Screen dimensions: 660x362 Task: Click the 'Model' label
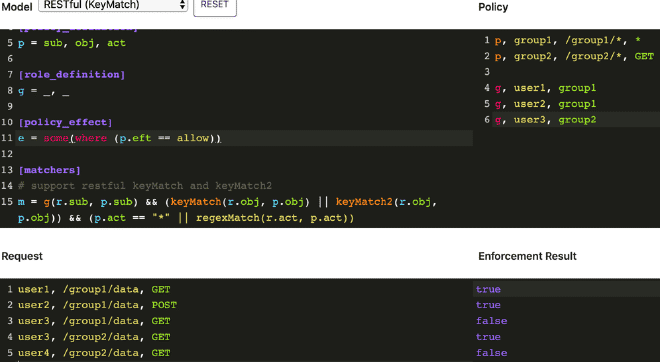point(17,7)
